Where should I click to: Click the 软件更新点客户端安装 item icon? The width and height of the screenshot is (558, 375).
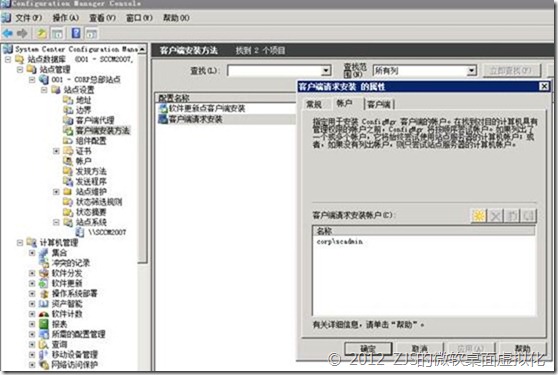[163, 109]
